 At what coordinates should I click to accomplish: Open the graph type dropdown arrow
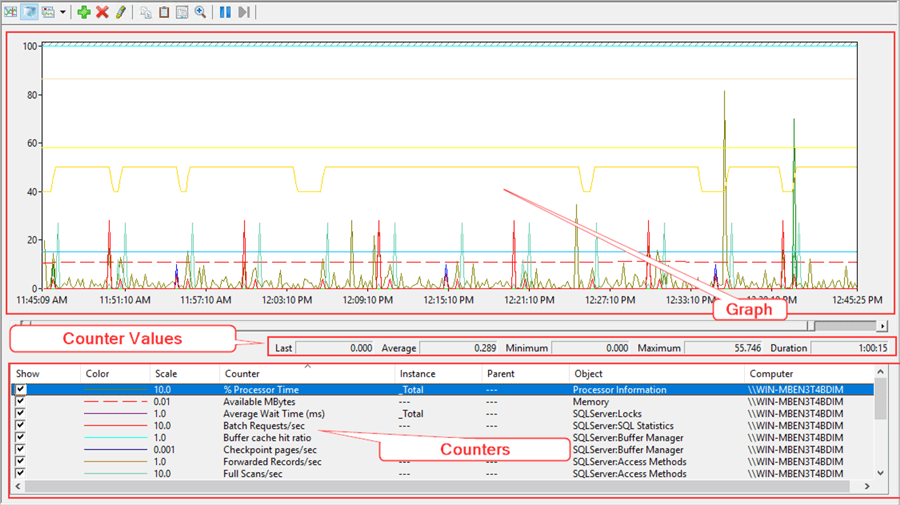[x=63, y=12]
